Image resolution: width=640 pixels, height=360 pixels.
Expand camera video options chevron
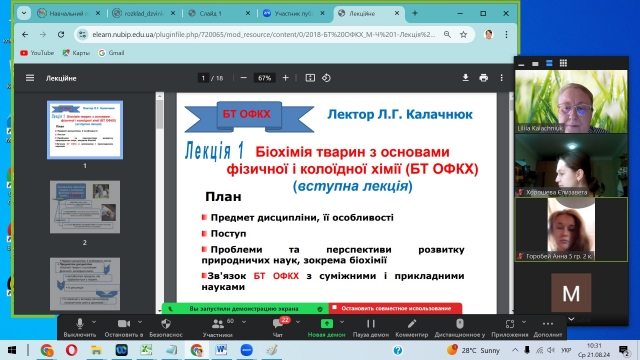pyautogui.click(x=140, y=322)
